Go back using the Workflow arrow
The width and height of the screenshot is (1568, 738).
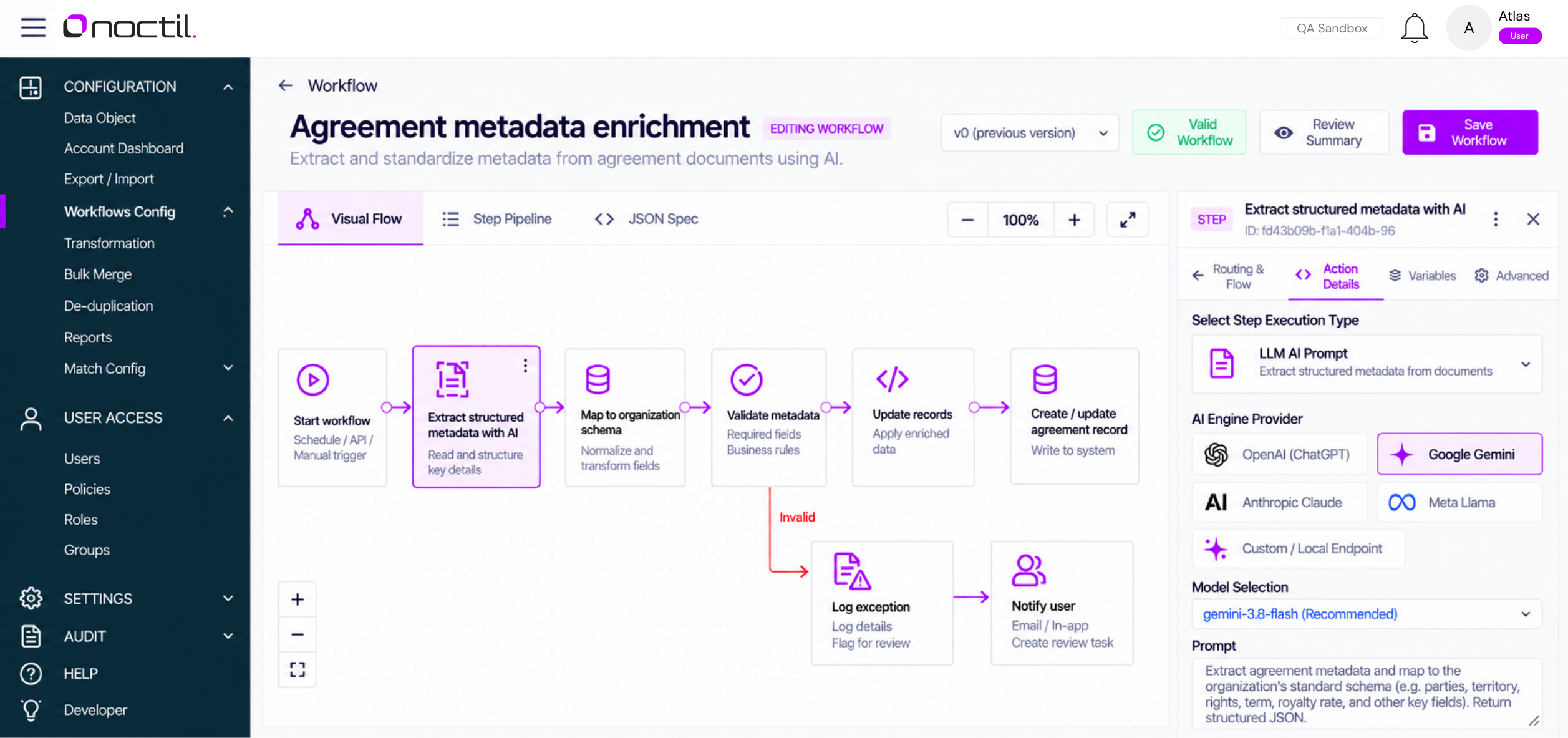[x=286, y=85]
